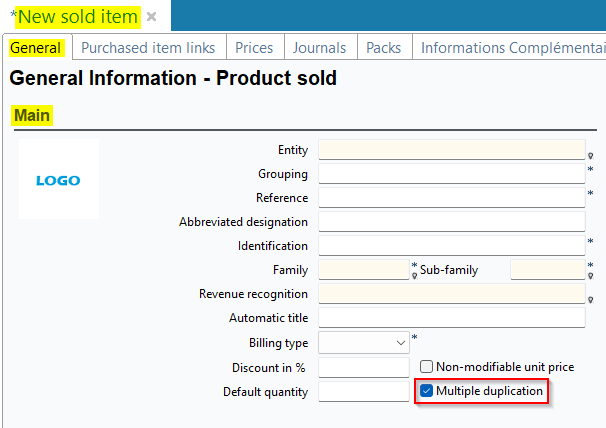
Task: Uncheck the Multiple duplication checkbox
Action: coord(427,391)
